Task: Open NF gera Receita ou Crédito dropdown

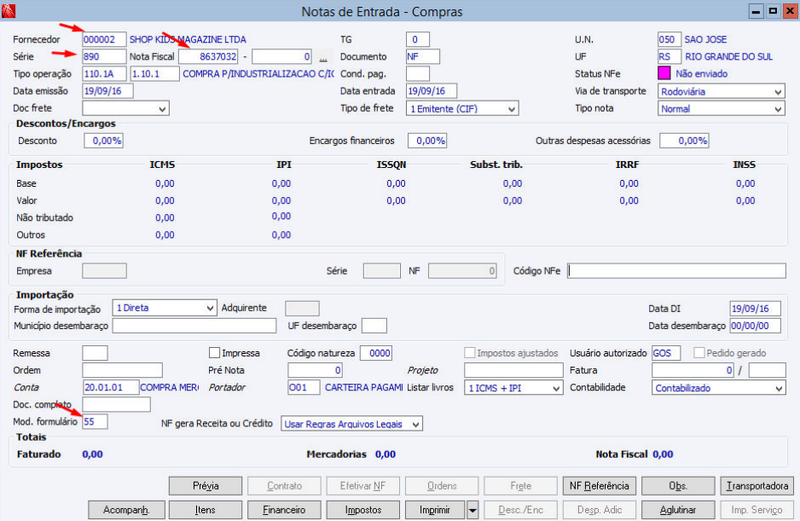Action: click(352, 424)
